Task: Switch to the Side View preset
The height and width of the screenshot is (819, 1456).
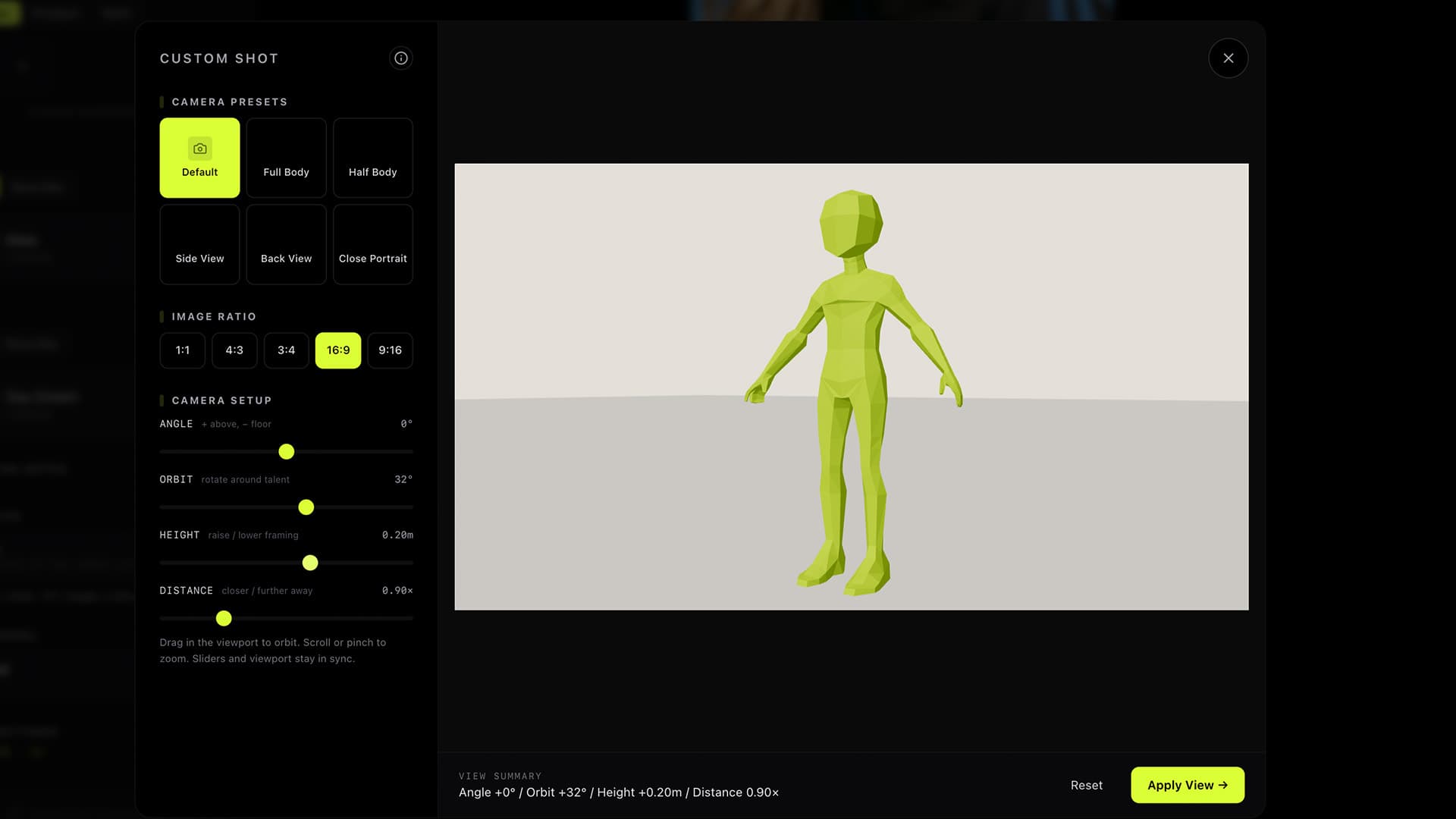Action: [199, 244]
